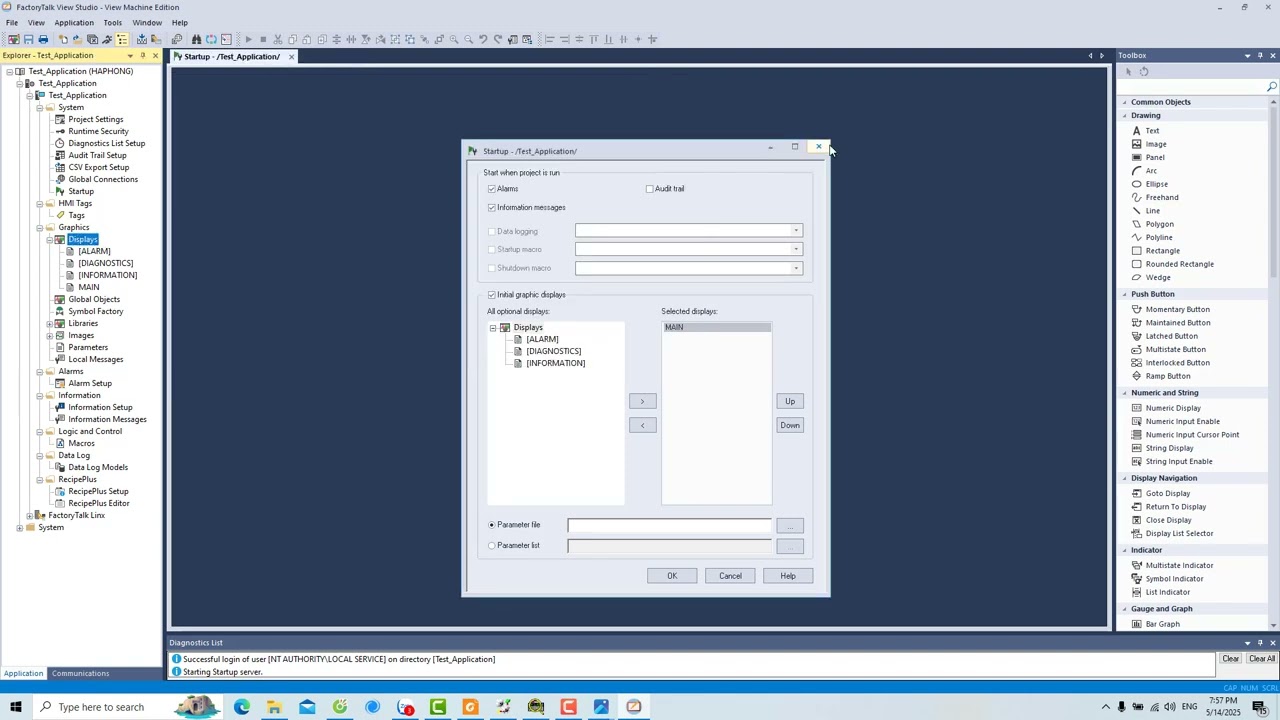Click the Down button for selected displays
Screen dimensions: 1280x720
[x=790, y=425]
